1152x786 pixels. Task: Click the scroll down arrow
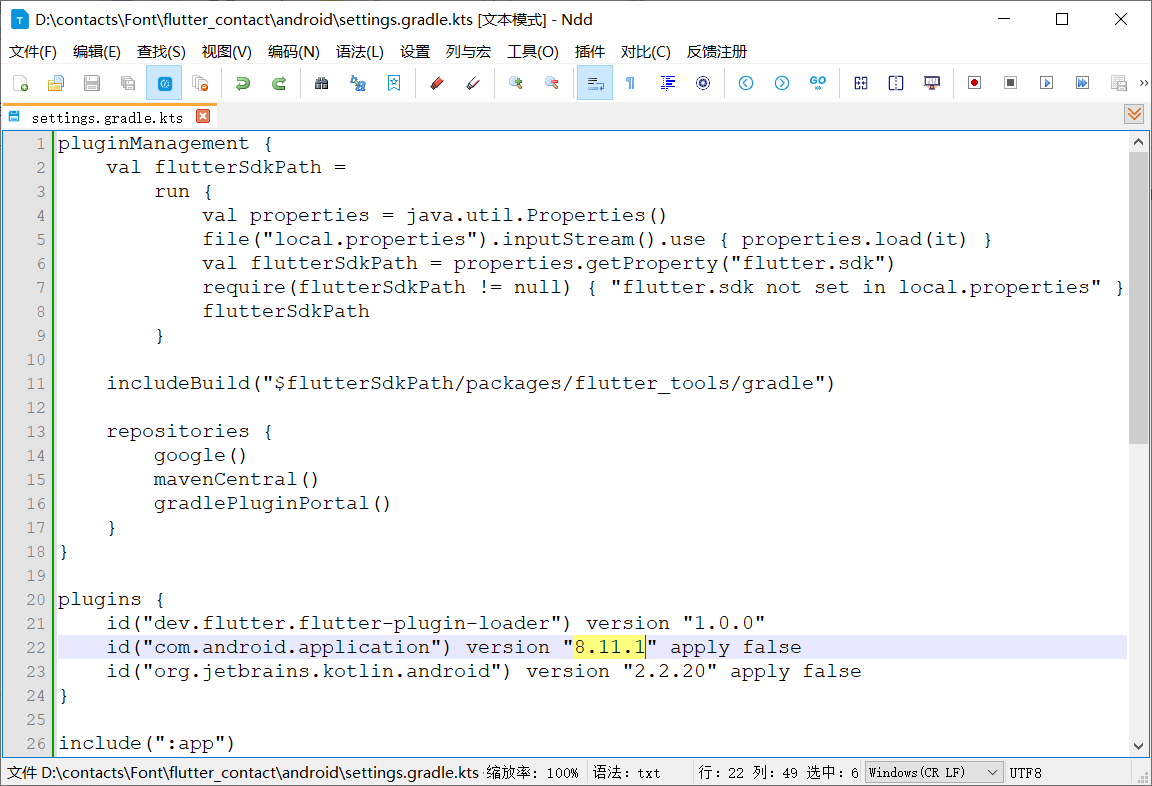click(1138, 746)
